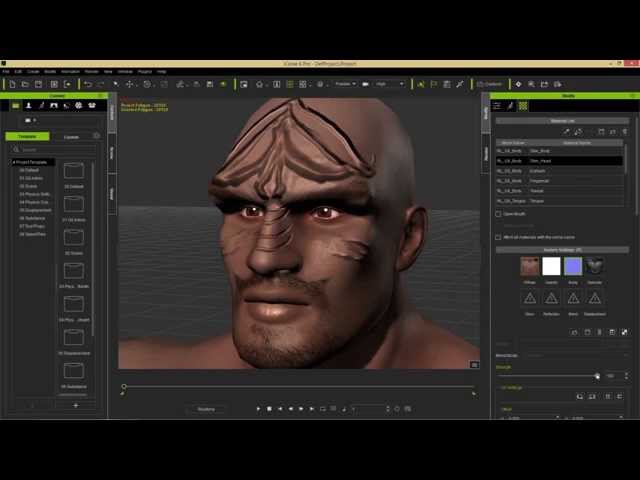Open the Animation menu
Screen dimensions: 640x480
click(70, 71)
